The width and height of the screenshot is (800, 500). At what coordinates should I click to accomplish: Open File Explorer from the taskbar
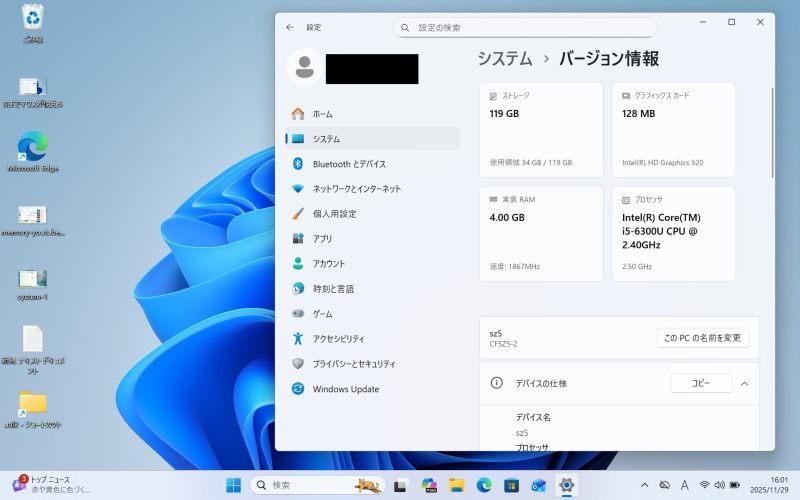pos(457,485)
